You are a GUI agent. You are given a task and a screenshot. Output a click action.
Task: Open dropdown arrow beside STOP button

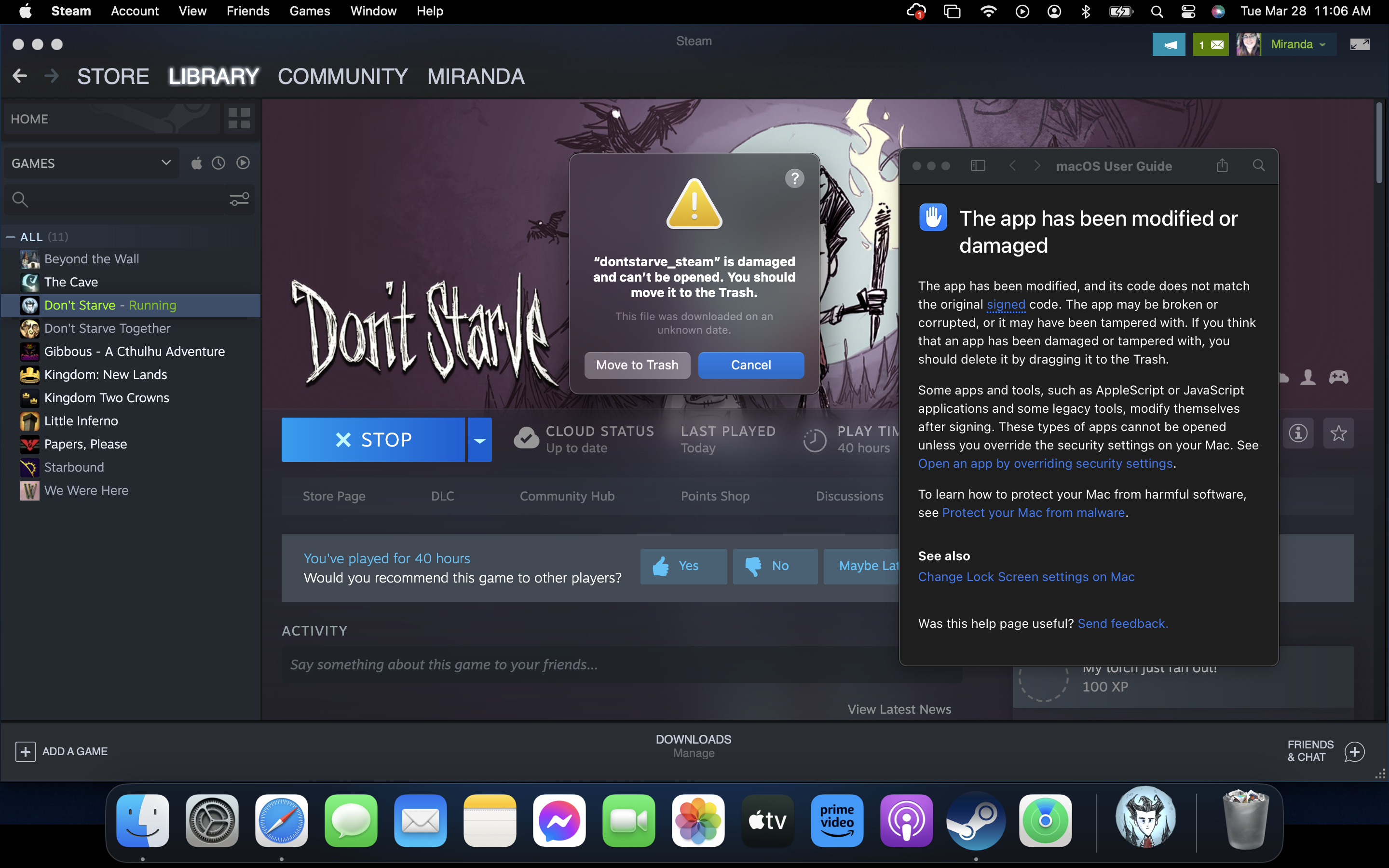tap(480, 440)
